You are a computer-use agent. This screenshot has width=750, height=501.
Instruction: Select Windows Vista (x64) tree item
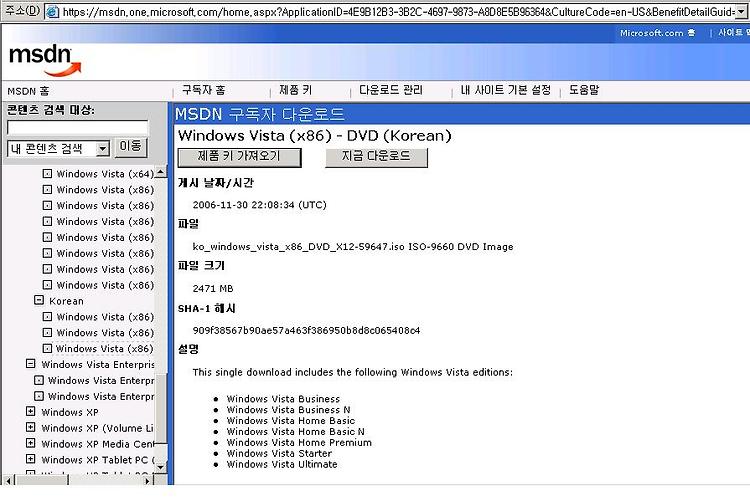click(105, 174)
